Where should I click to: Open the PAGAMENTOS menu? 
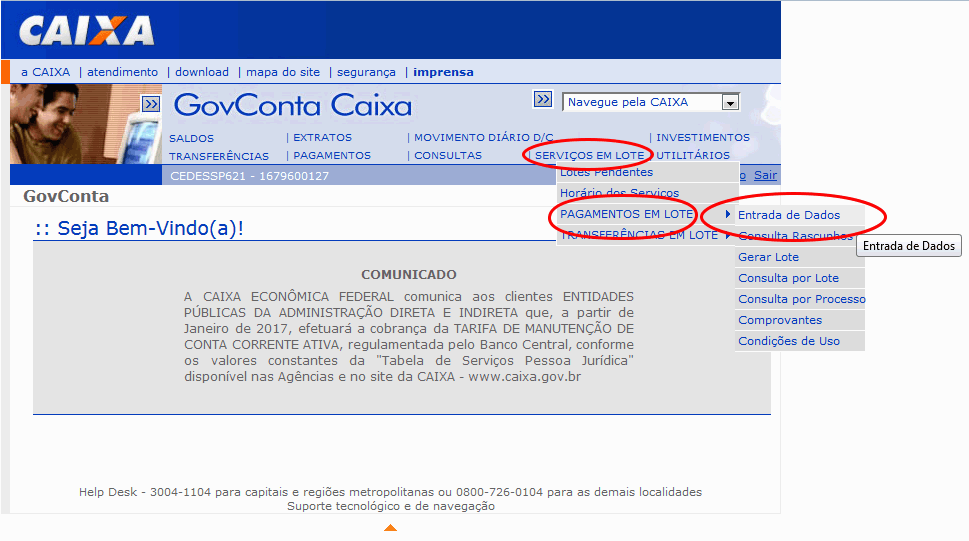[x=332, y=155]
